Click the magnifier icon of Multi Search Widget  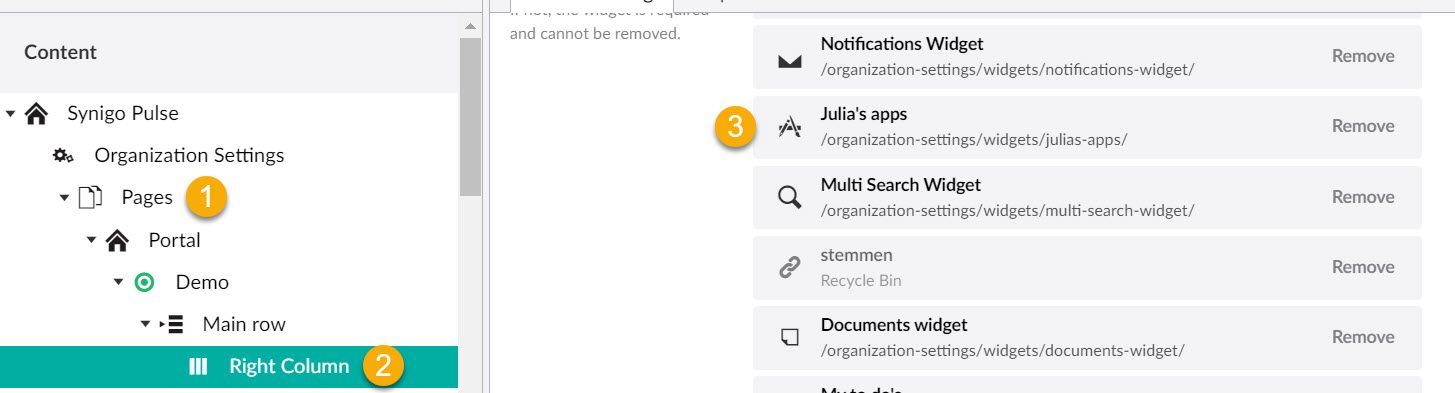click(x=790, y=197)
